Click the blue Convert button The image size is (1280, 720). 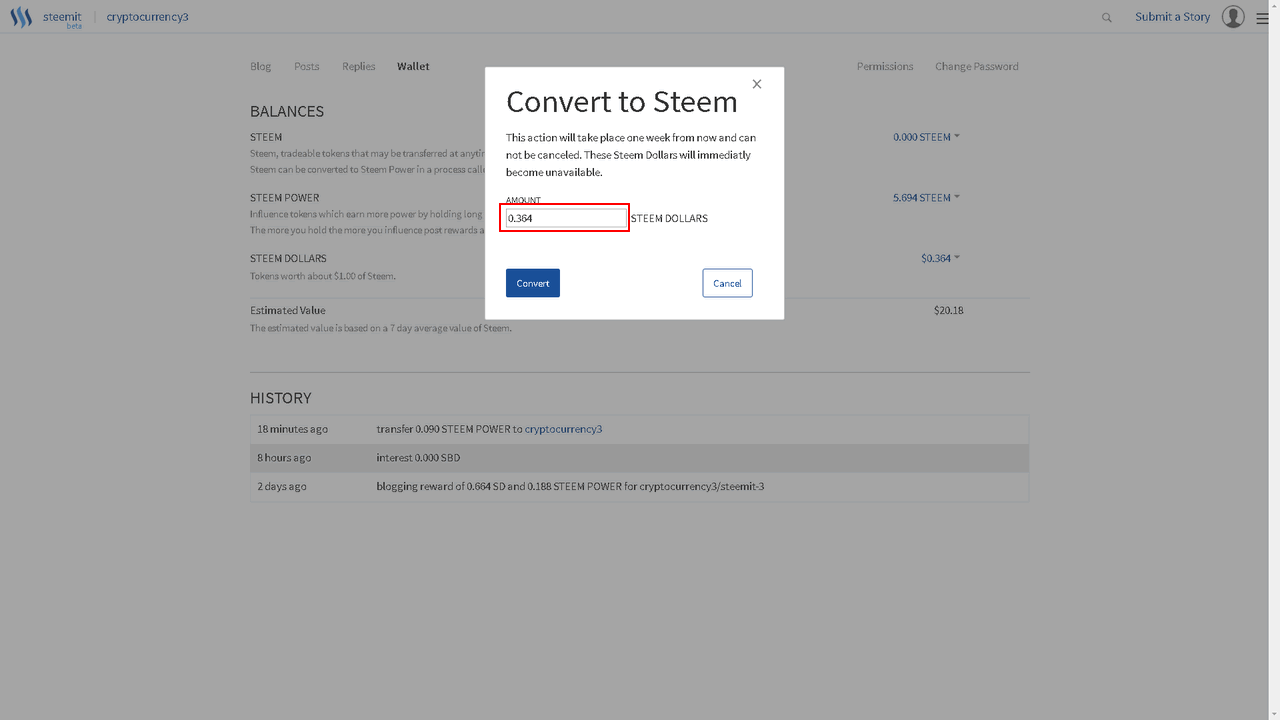(533, 283)
